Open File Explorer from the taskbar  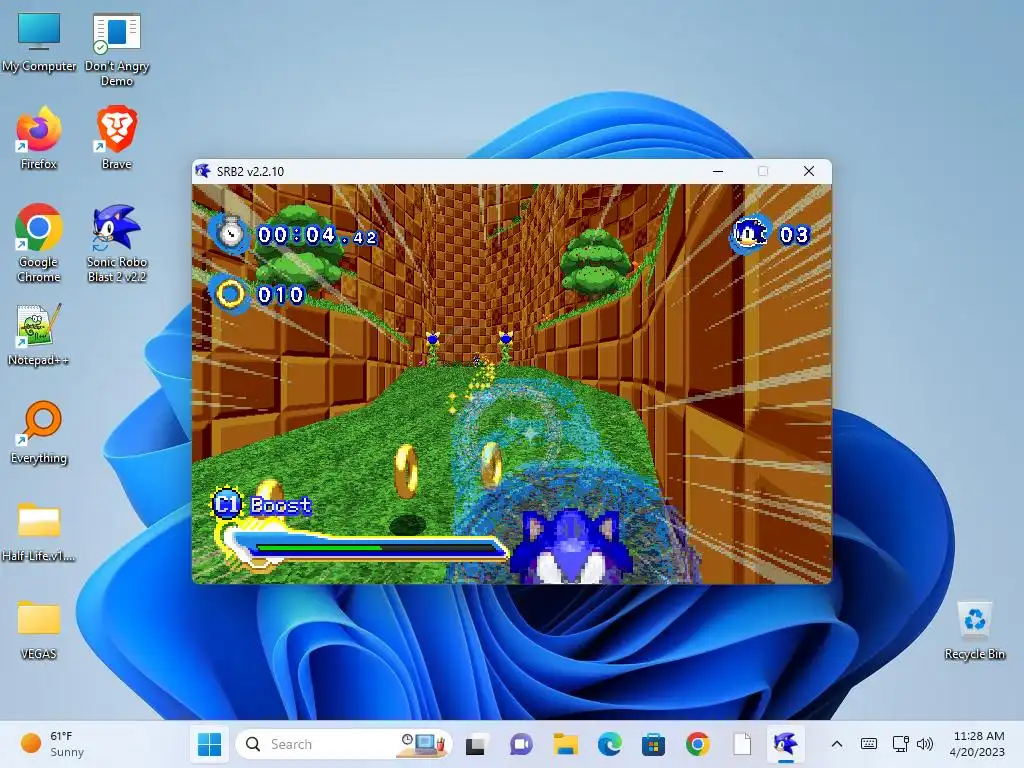566,744
